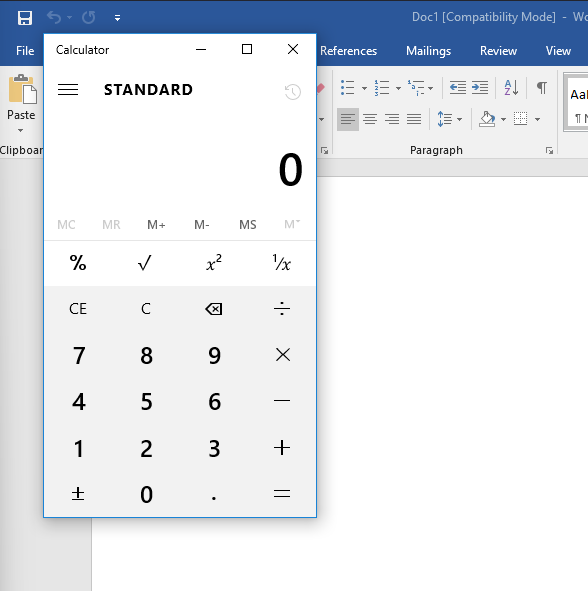Click the decimal point key
This screenshot has width=588, height=591.
point(214,498)
